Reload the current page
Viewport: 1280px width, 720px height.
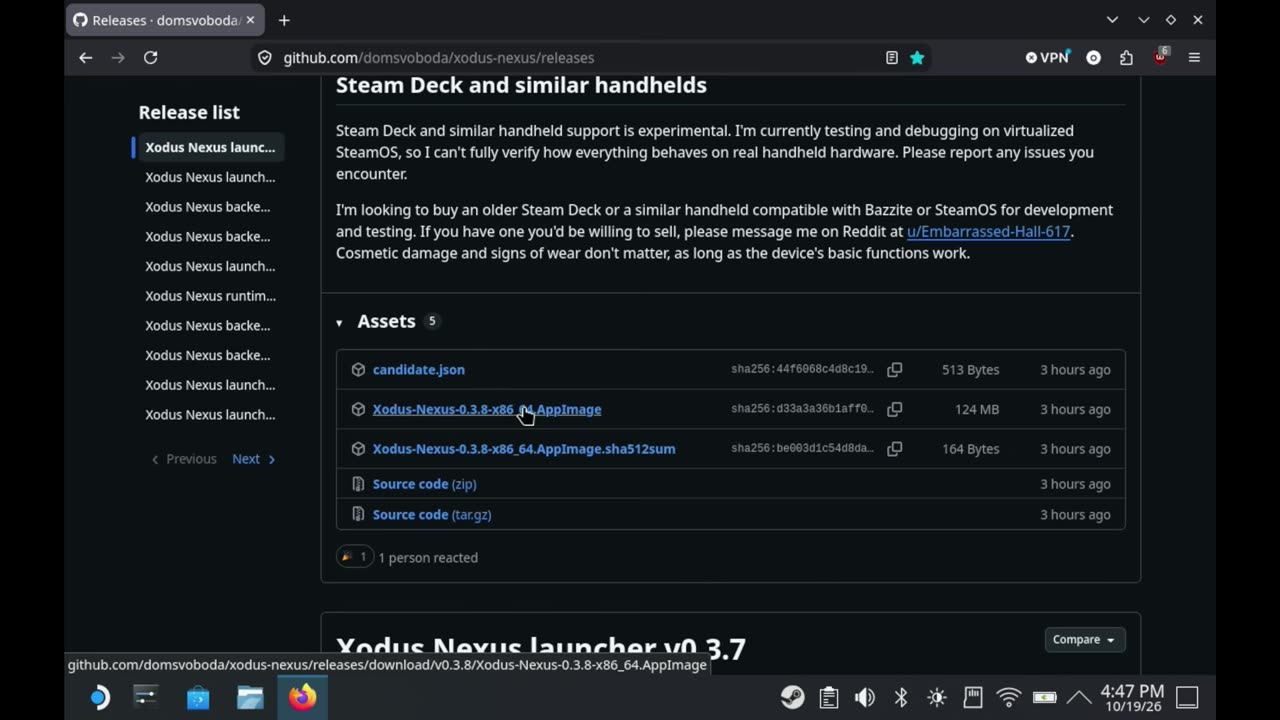[151, 58]
